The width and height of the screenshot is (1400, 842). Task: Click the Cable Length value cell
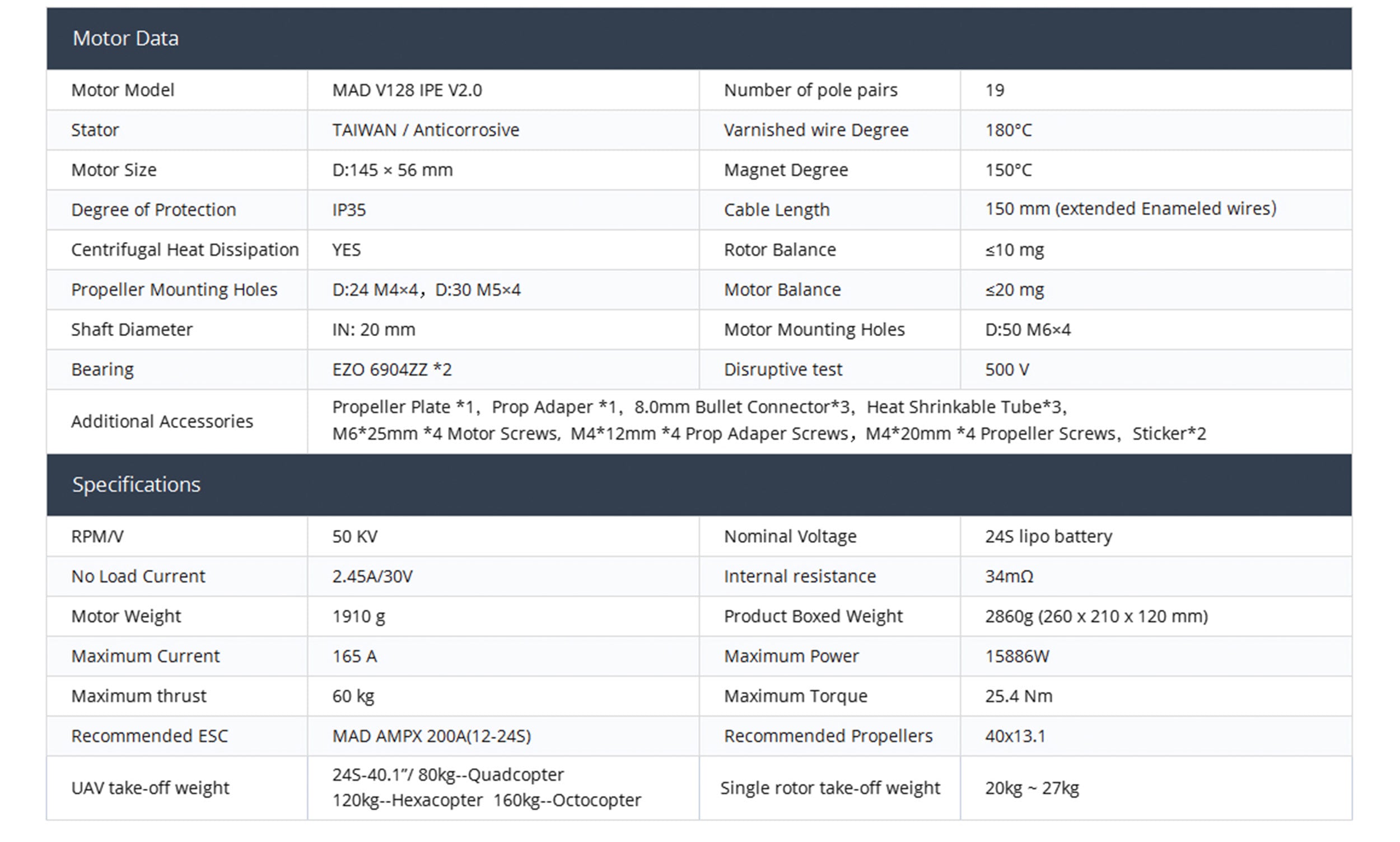click(x=1130, y=209)
